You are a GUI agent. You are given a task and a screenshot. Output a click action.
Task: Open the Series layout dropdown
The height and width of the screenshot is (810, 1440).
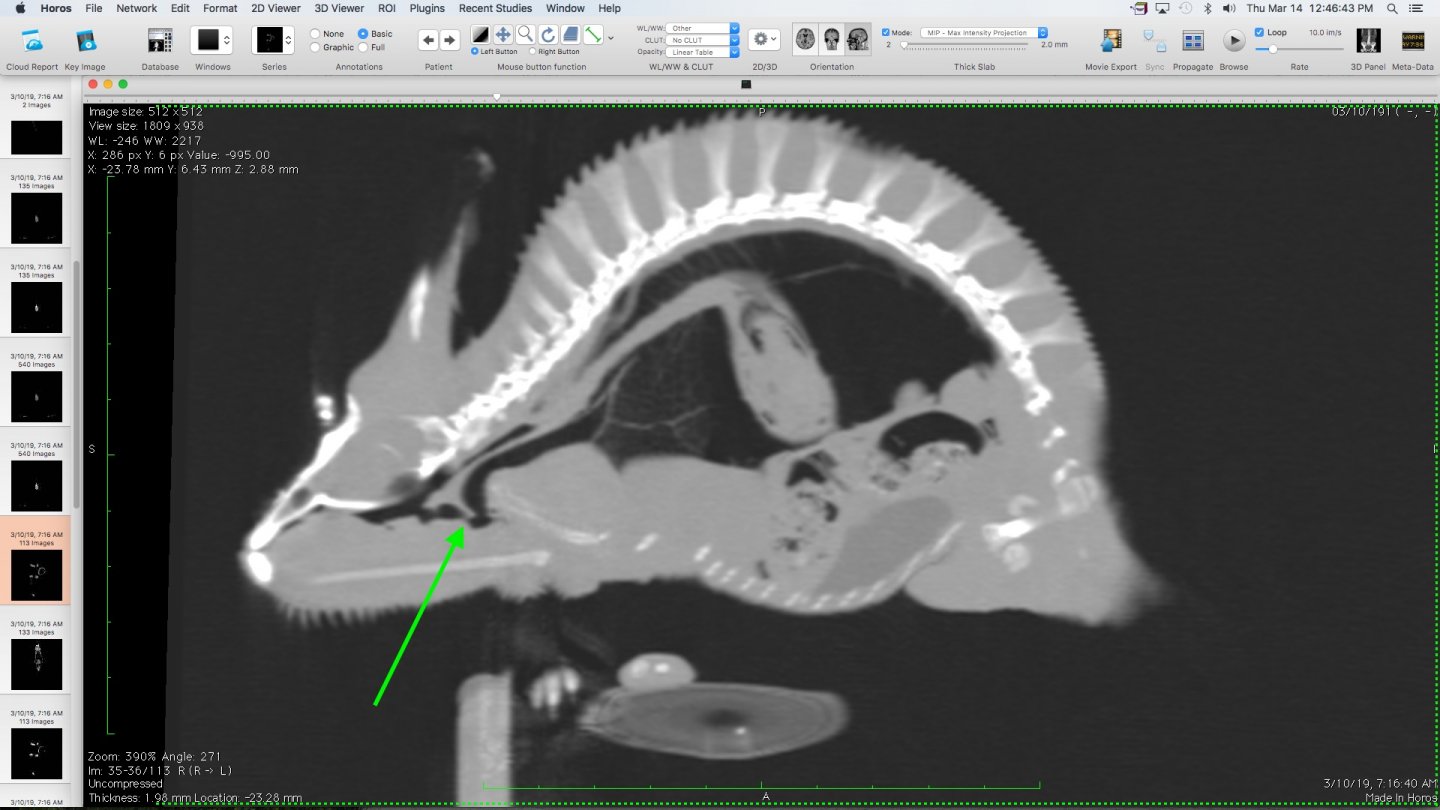273,40
